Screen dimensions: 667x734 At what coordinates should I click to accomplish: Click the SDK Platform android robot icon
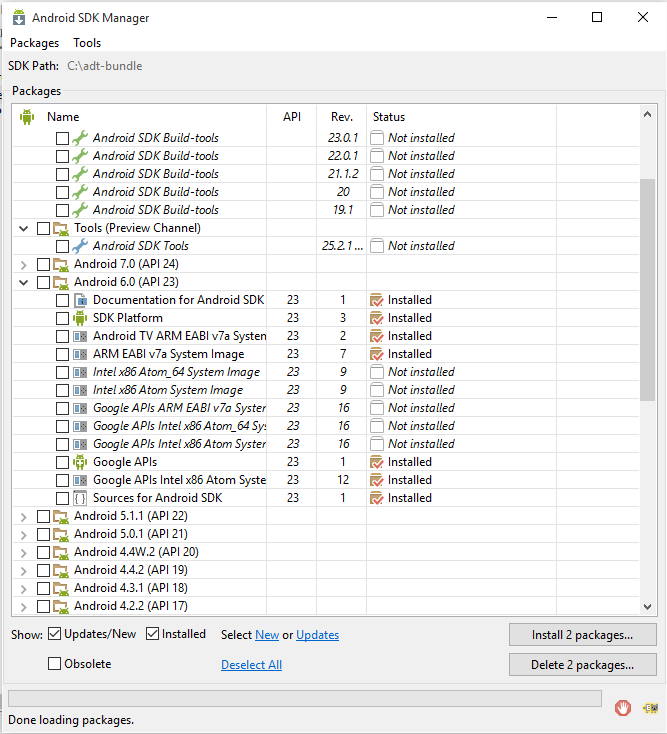pyautogui.click(x=80, y=318)
